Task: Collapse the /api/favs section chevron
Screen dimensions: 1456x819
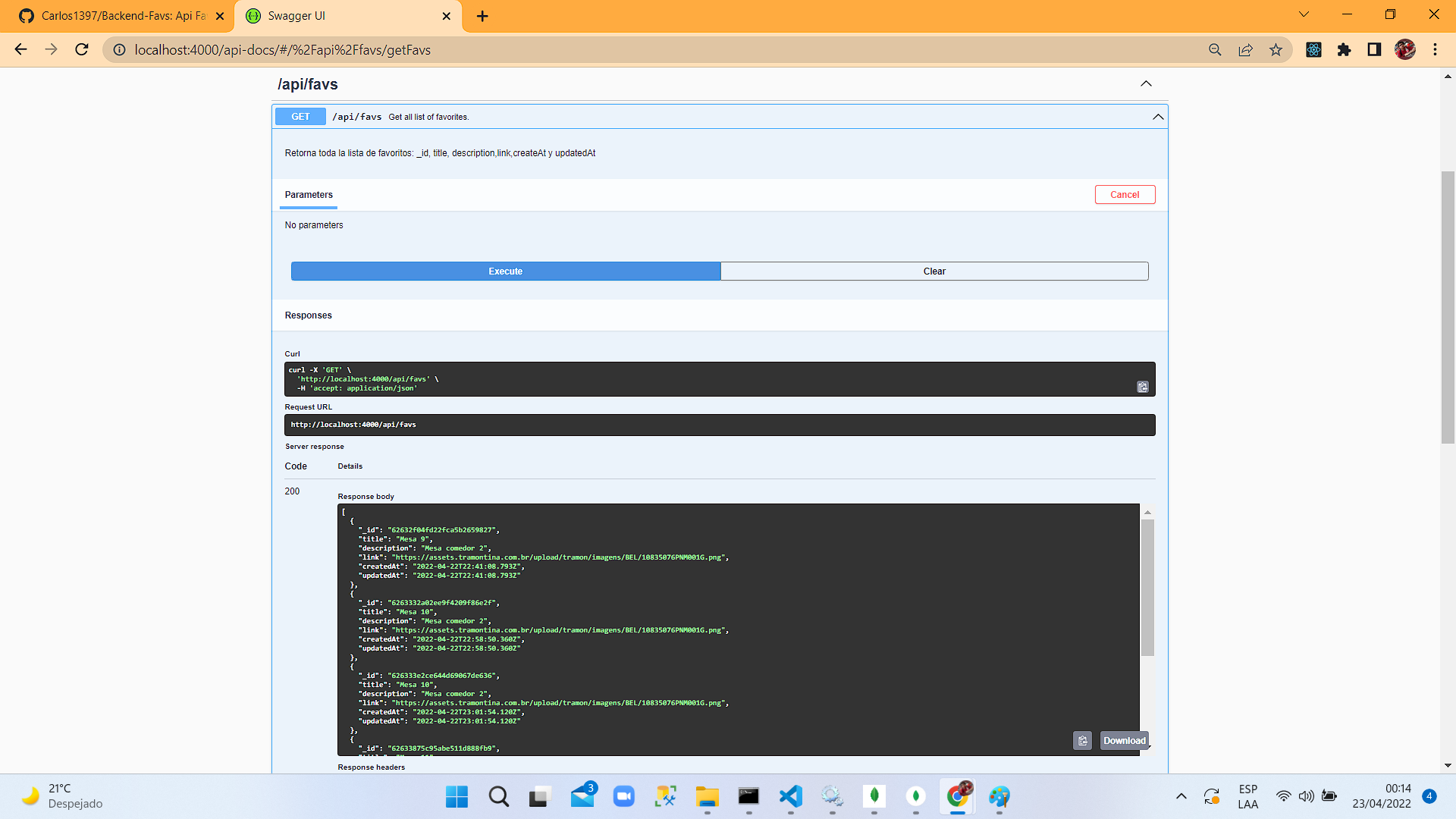Action: click(1146, 84)
